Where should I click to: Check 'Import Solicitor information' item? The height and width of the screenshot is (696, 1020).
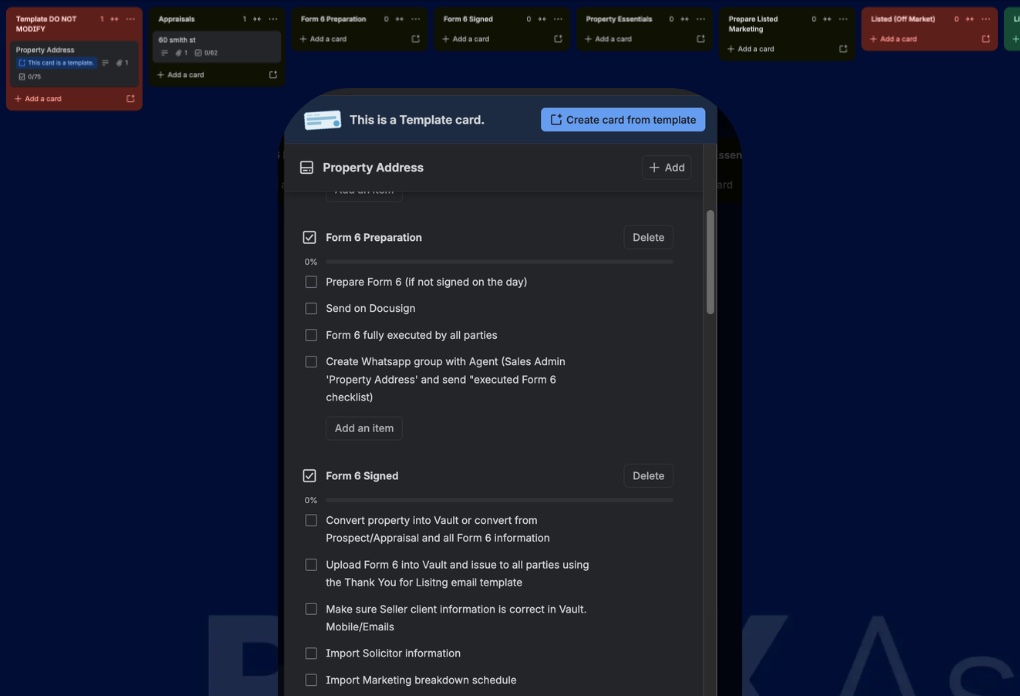[311, 653]
